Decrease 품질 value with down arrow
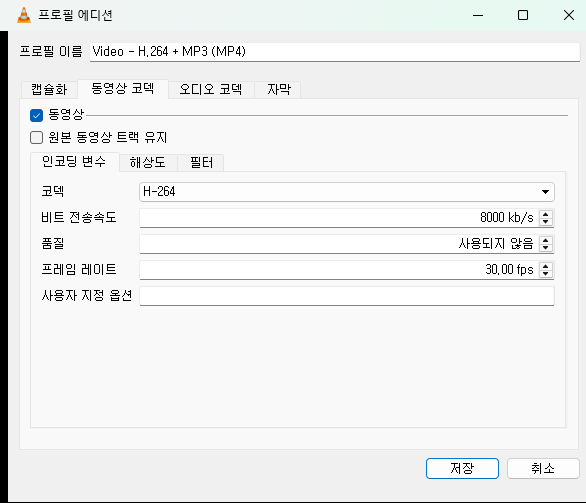The width and height of the screenshot is (586, 503). [x=546, y=248]
